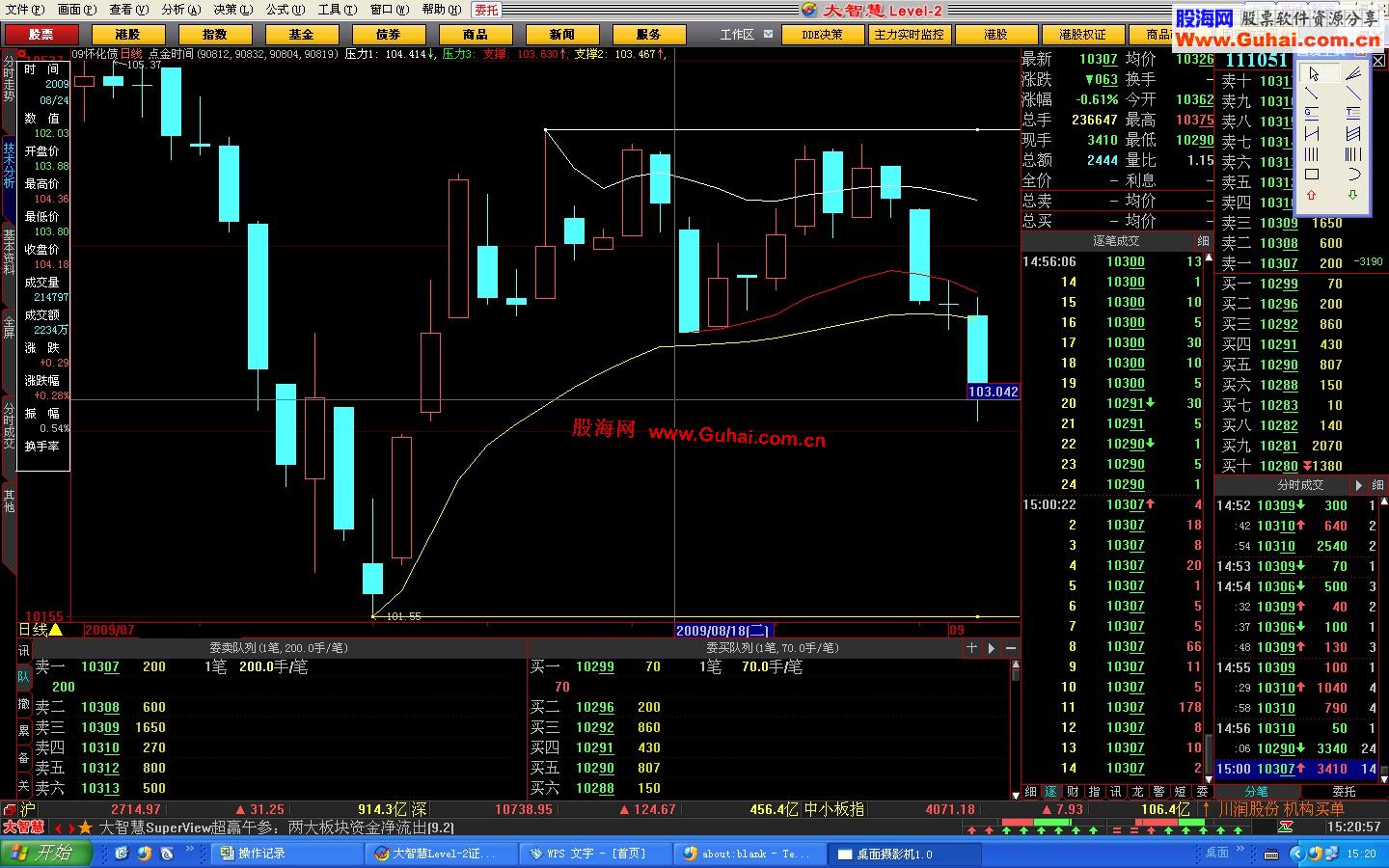1389x868 pixels.
Task: Select the 技术分析 side tab
Action: (x=9, y=166)
